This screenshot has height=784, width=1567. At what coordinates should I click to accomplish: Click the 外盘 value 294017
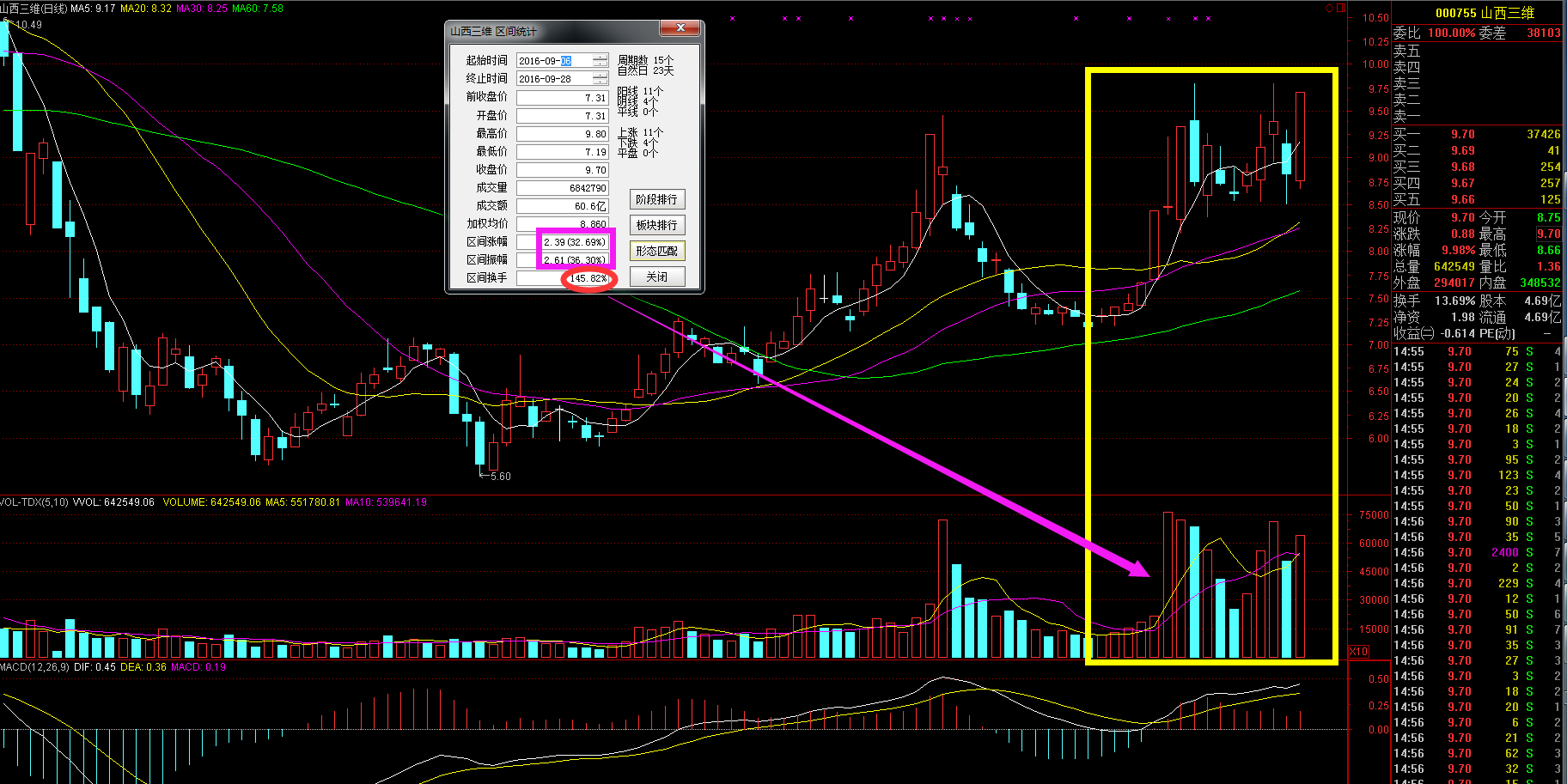(1454, 283)
